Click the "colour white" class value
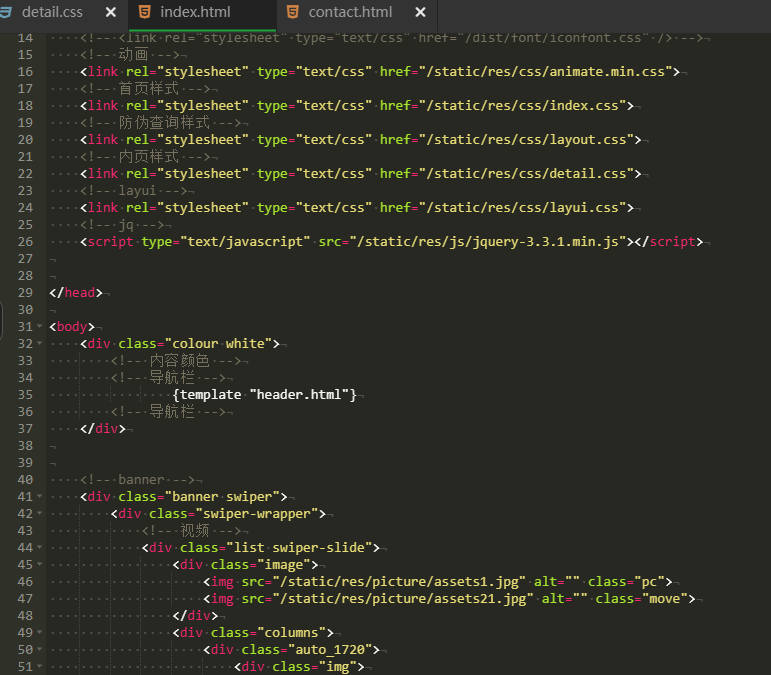Image resolution: width=771 pixels, height=675 pixels. [218, 344]
